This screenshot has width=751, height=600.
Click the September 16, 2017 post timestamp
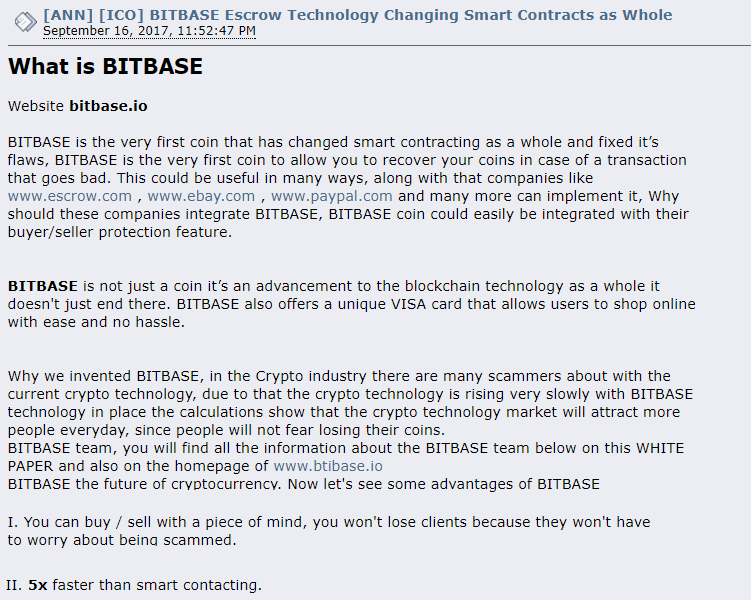149,31
